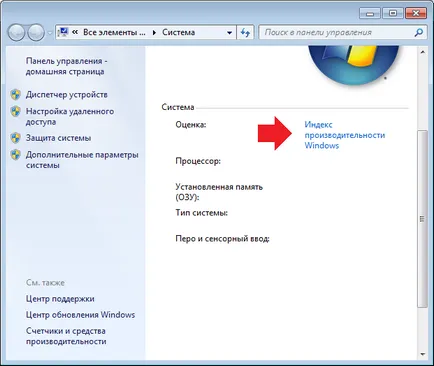Image resolution: width=434 pixels, height=366 pixels.
Task: Open 'Панель управления - домашняя страница' link
Action: [66, 66]
